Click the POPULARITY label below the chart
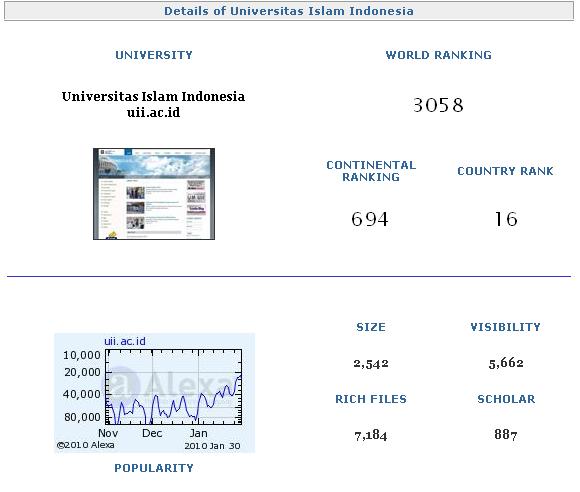This screenshot has width=580, height=492. (x=154, y=468)
